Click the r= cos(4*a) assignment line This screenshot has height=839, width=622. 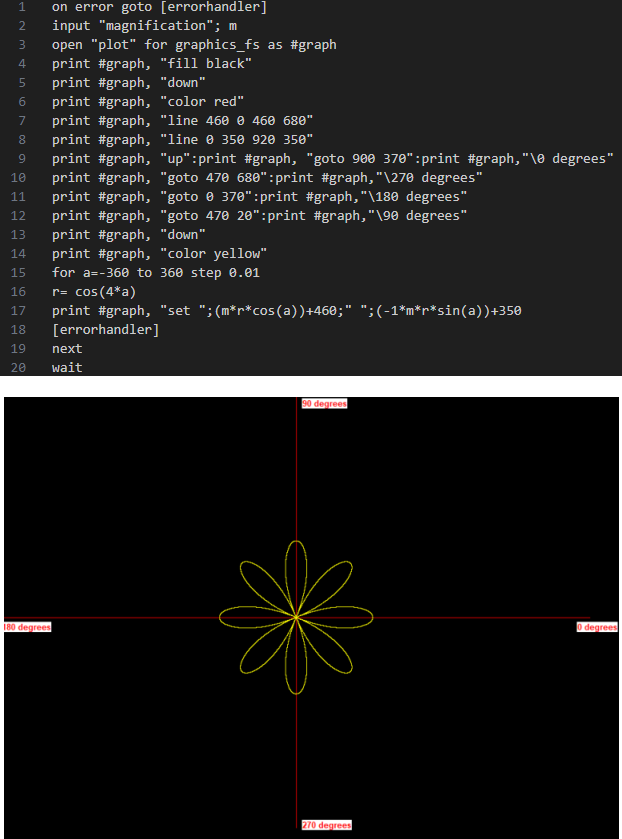(93, 292)
